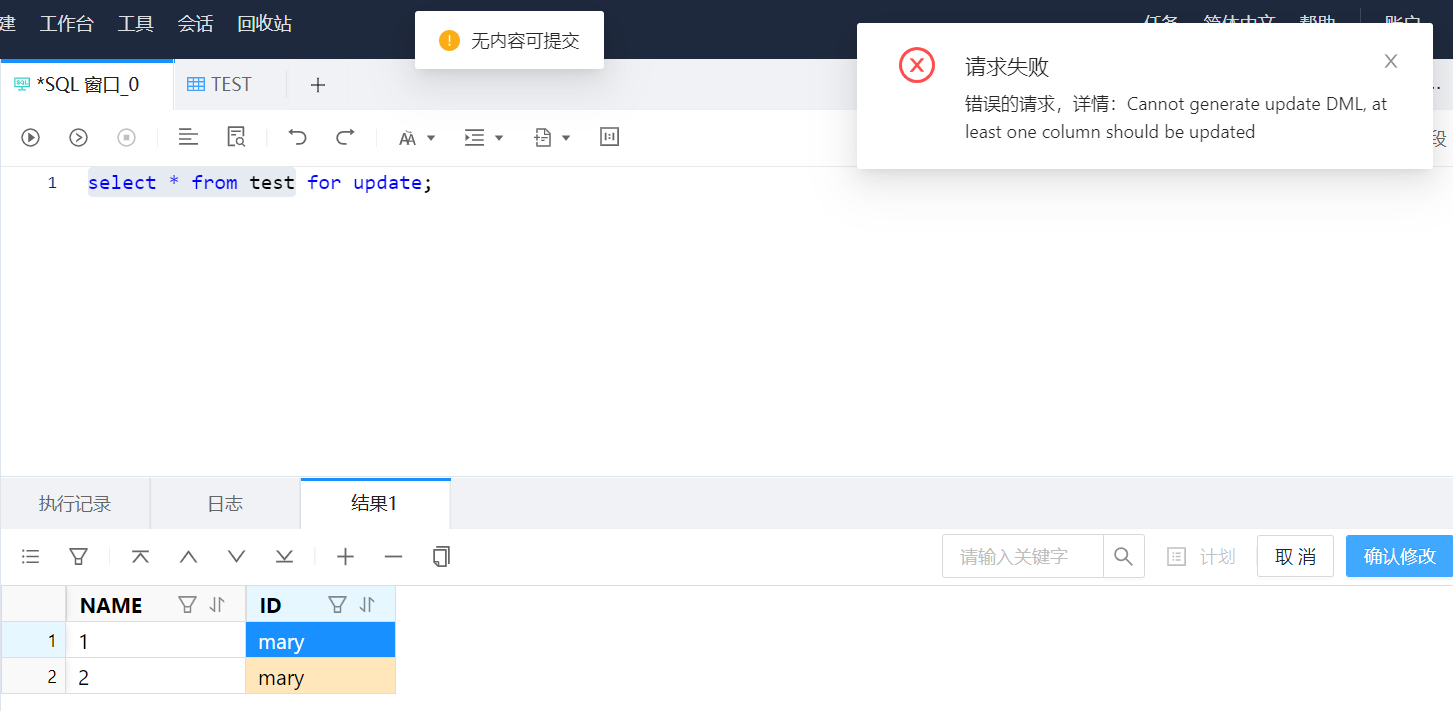
Task: Open the 执行记录 tab
Action: pyautogui.click(x=75, y=503)
